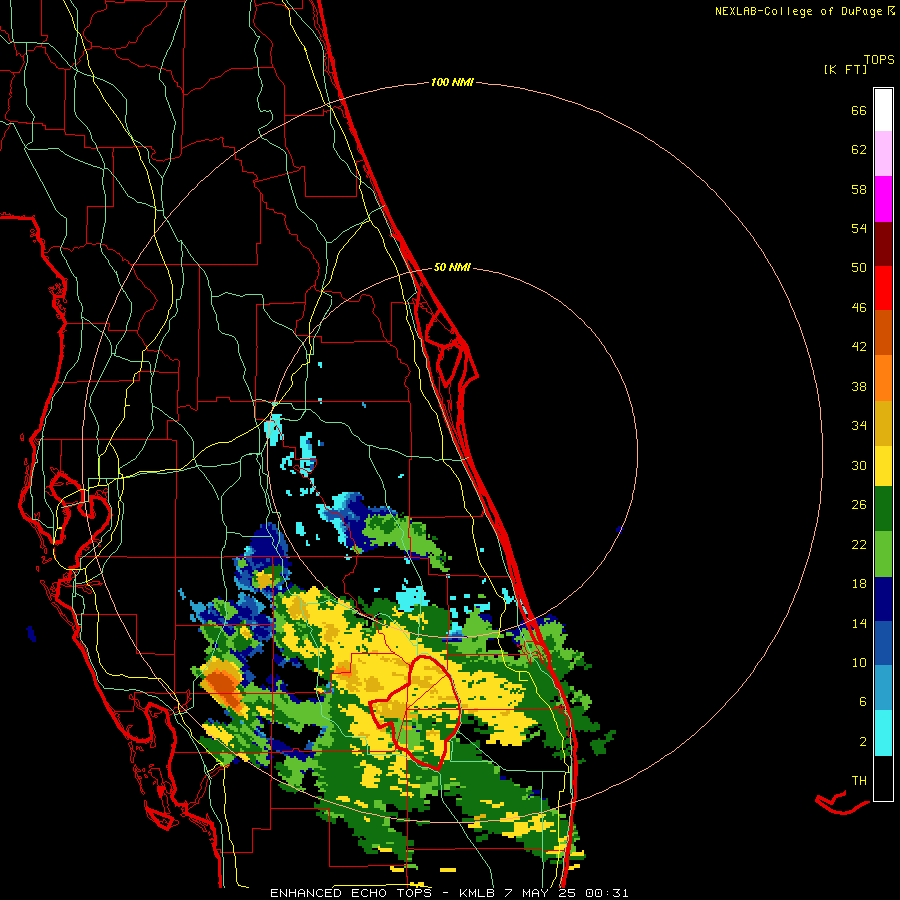This screenshot has width=900, height=900.
Task: Click the medium blue 10-14 kft swatch
Action: [x=883, y=643]
